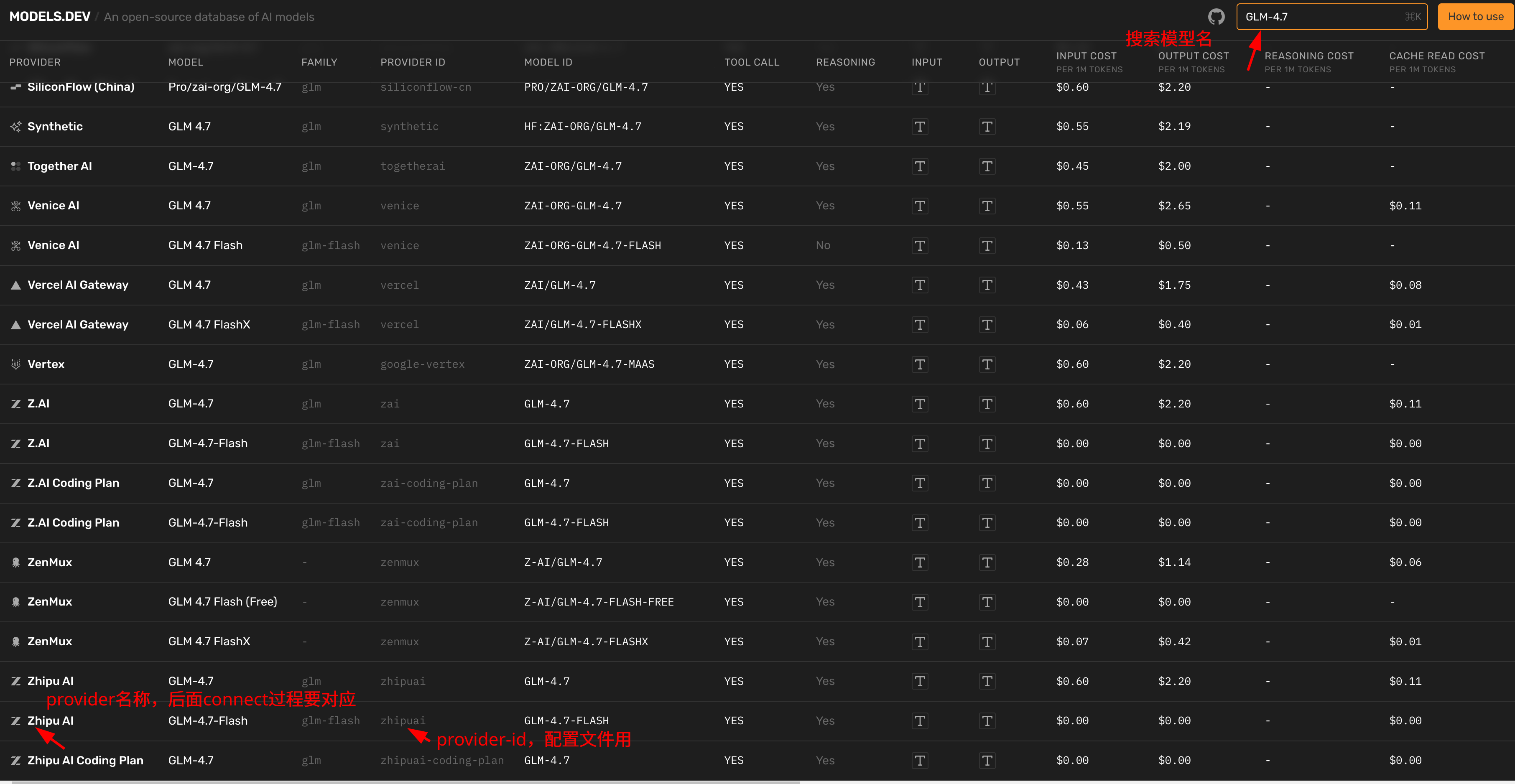Image resolution: width=1515 pixels, height=784 pixels.
Task: Click the Vertex provider icon
Action: click(x=16, y=364)
